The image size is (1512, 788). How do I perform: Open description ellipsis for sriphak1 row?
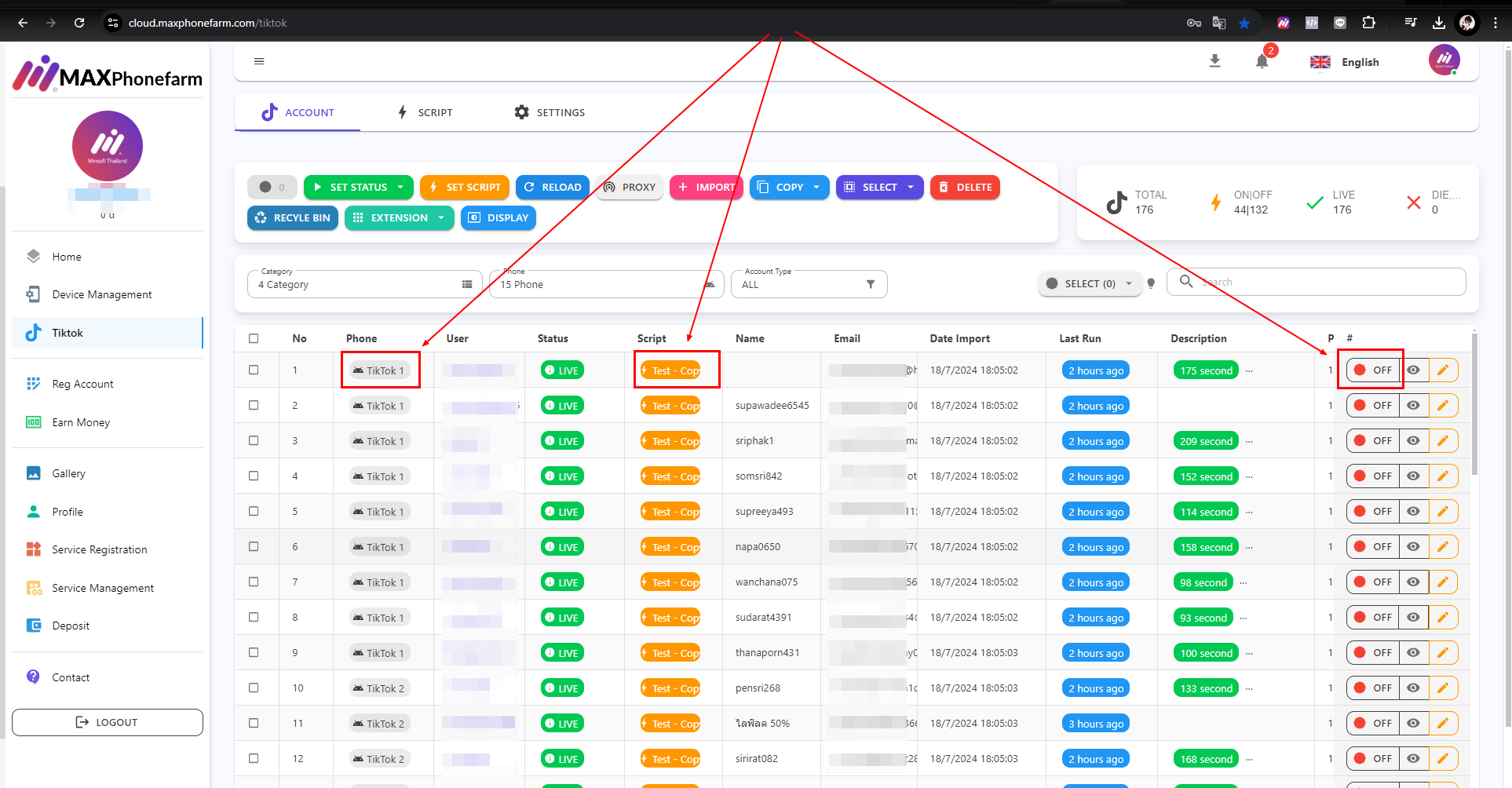coord(1249,441)
